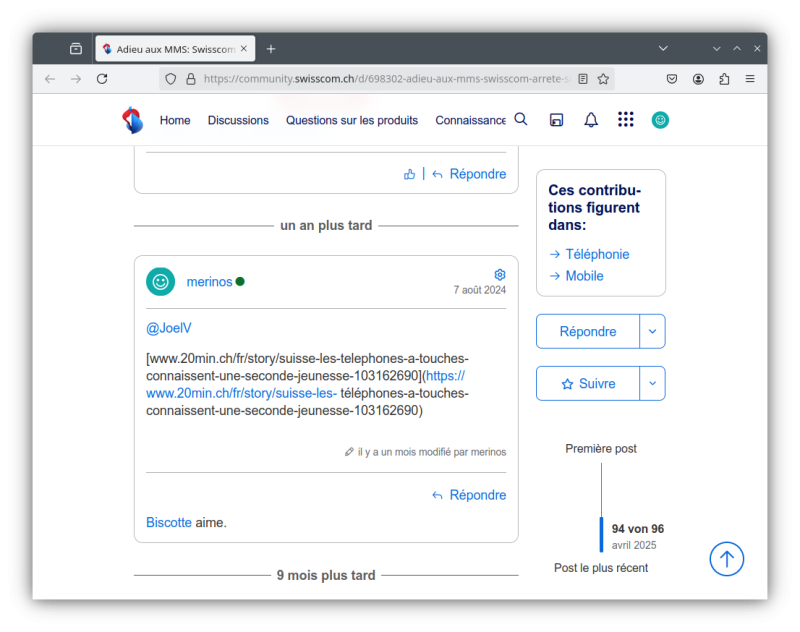Click the sidebar Répondre button
The height and width of the screenshot is (632, 800).
pos(588,332)
